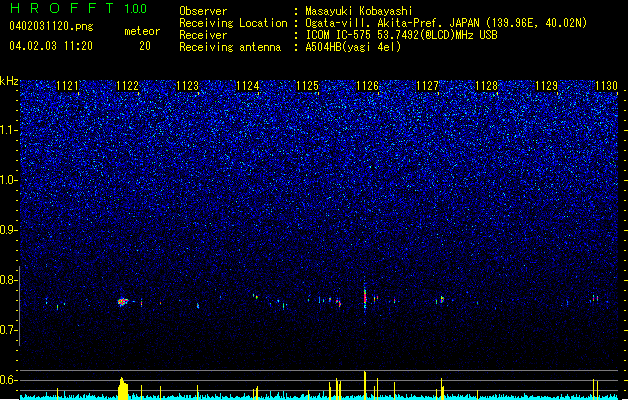629x400 pixels.
Task: Select observer name Masayuki Kobayashi
Action: [x=359, y=11]
